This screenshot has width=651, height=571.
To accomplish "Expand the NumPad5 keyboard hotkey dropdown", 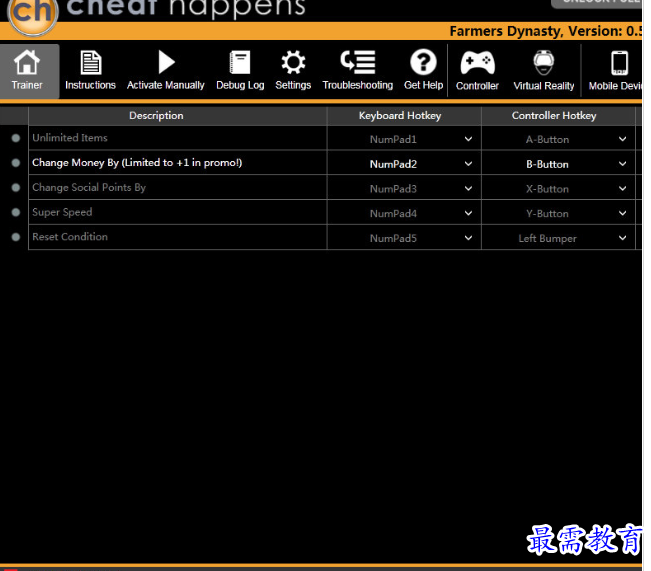I will tap(468, 238).
